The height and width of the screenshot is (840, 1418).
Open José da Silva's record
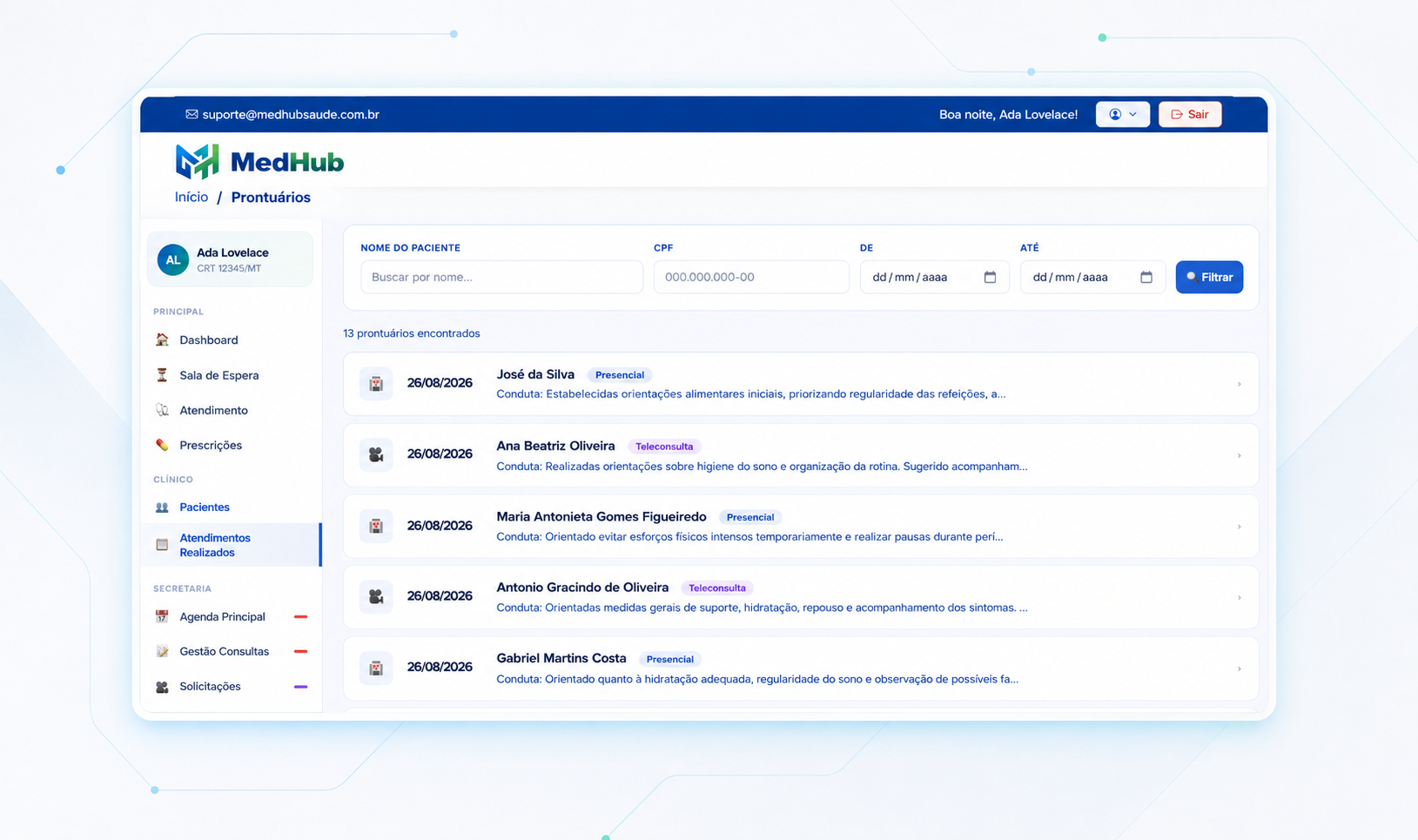[801, 384]
